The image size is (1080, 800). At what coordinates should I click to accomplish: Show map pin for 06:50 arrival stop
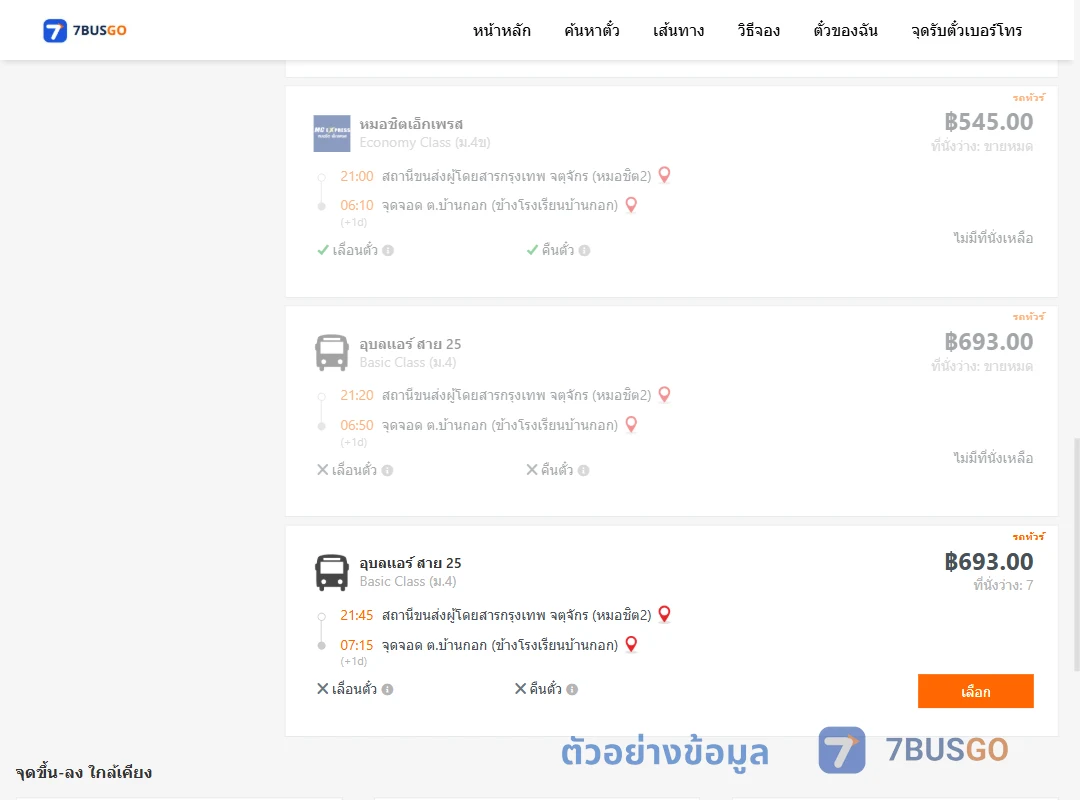pos(631,424)
